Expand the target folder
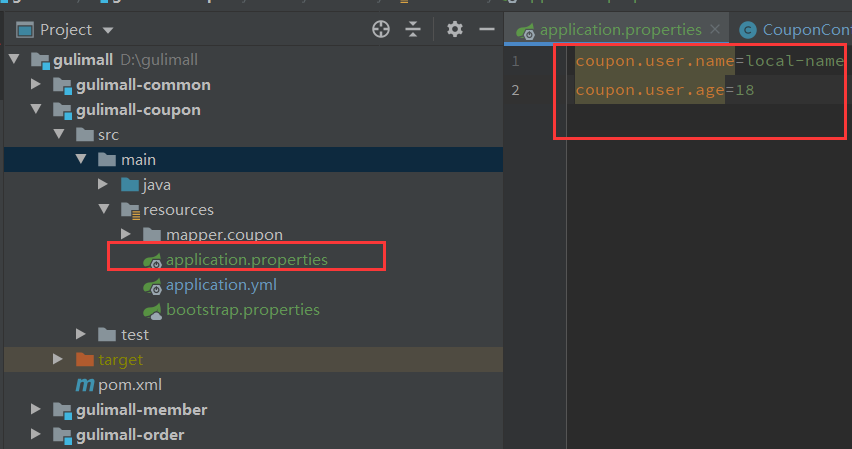This screenshot has width=852, height=449. [x=57, y=359]
